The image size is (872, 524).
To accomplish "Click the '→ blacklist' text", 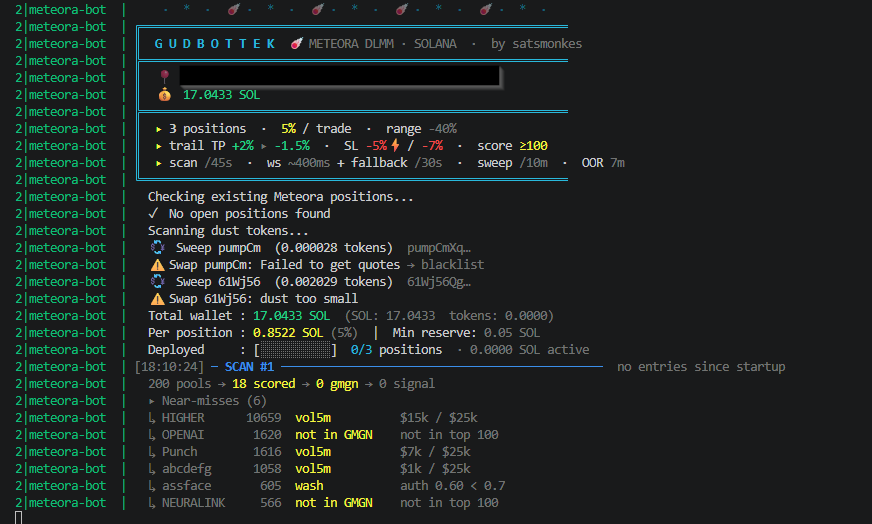I will point(445,265).
